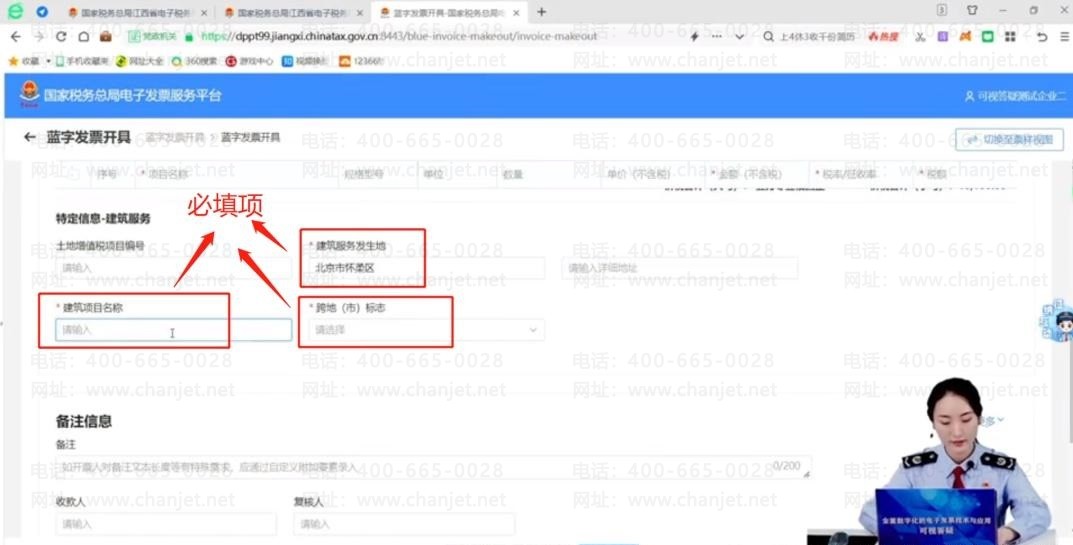Click the orange fox extension icon
The image size is (1073, 545).
pyautogui.click(x=965, y=36)
